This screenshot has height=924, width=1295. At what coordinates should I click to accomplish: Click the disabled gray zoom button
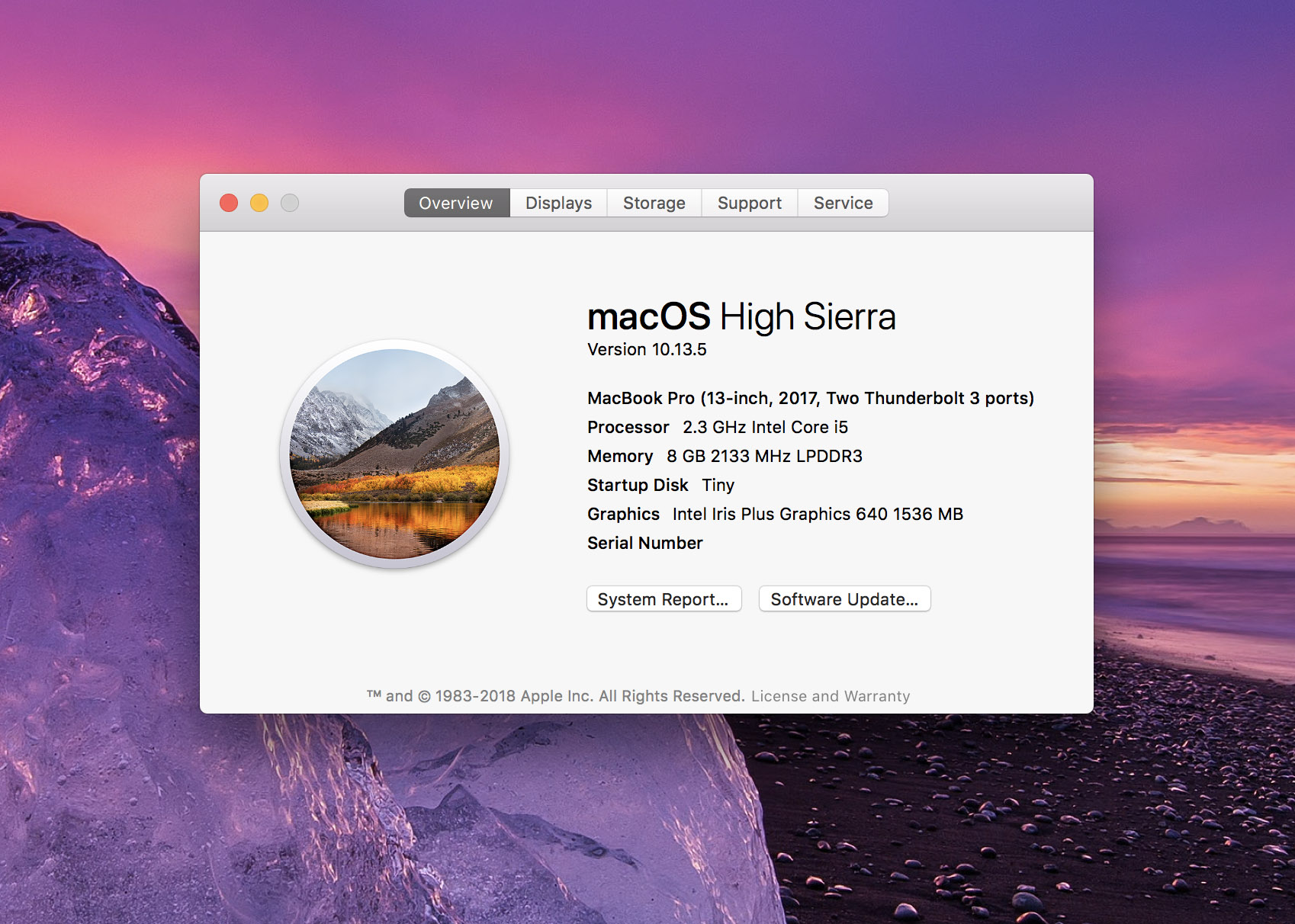[290, 203]
